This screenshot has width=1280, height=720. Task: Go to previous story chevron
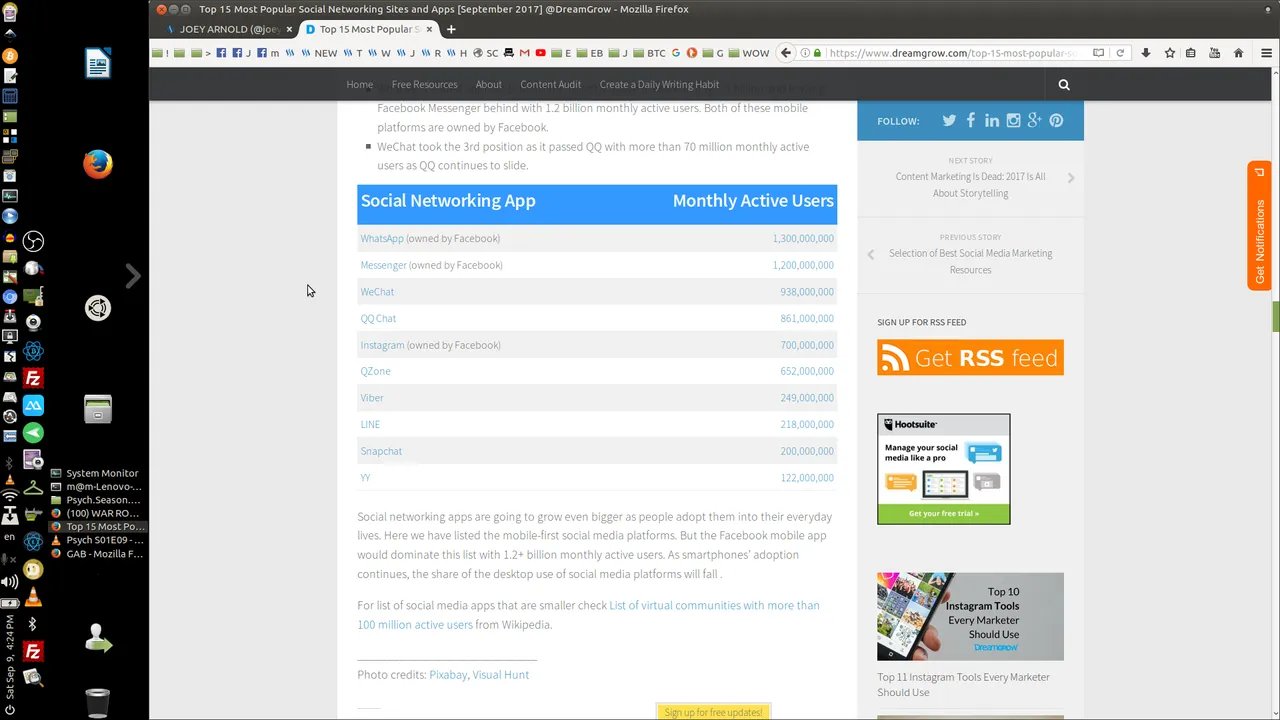point(870,254)
